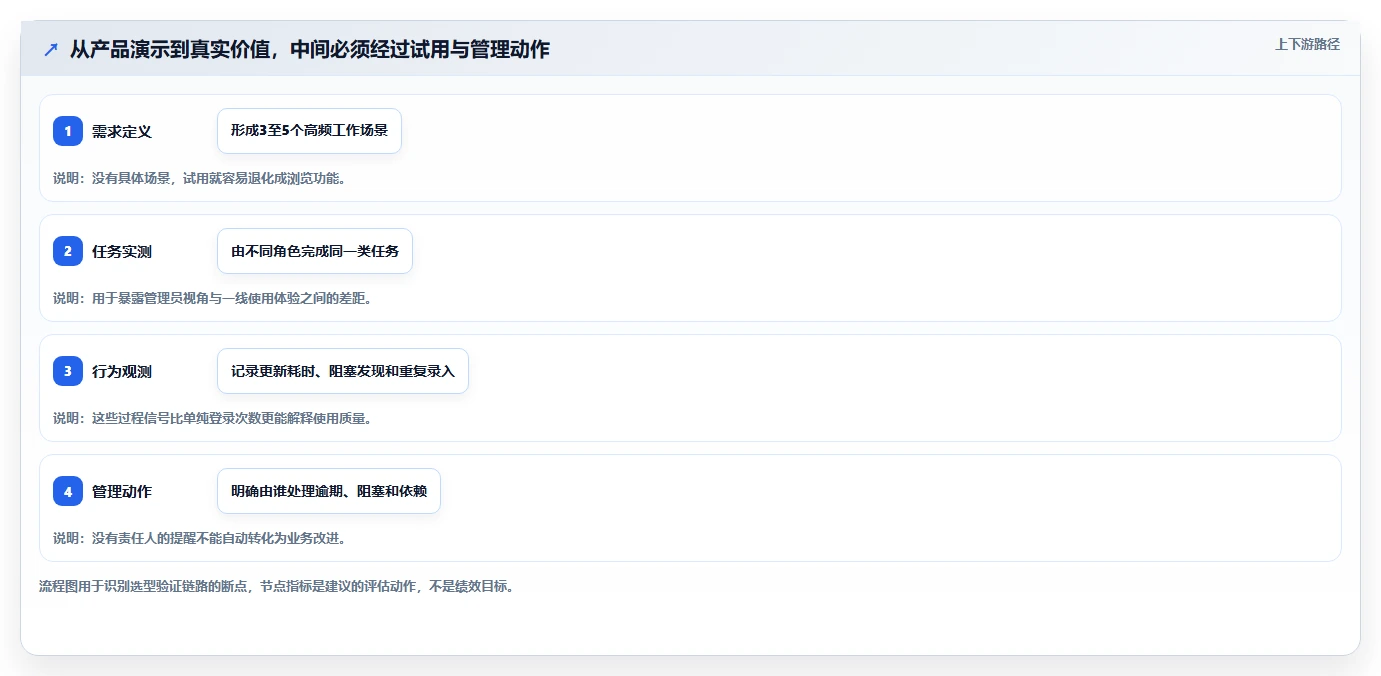Select the 上下游路径 label
1381x676 pixels.
[x=1307, y=44]
